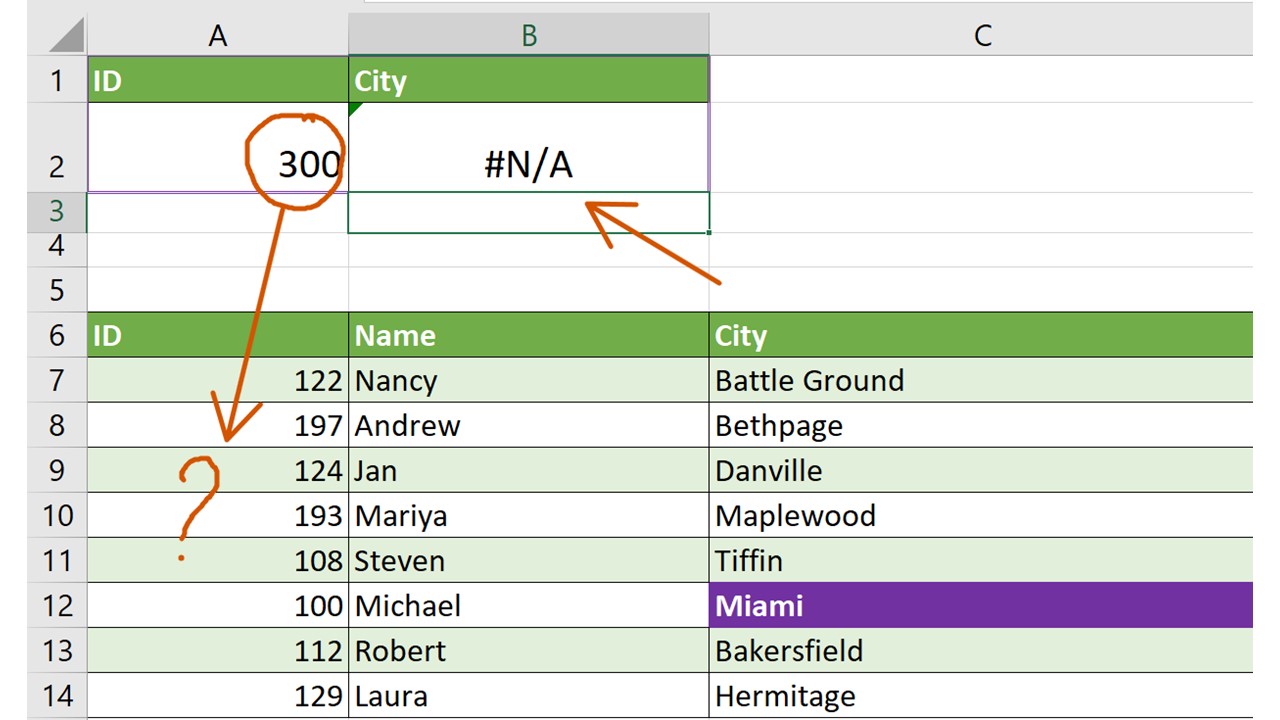The image size is (1280, 720).
Task: Select the Laura name cell
Action: (x=529, y=695)
